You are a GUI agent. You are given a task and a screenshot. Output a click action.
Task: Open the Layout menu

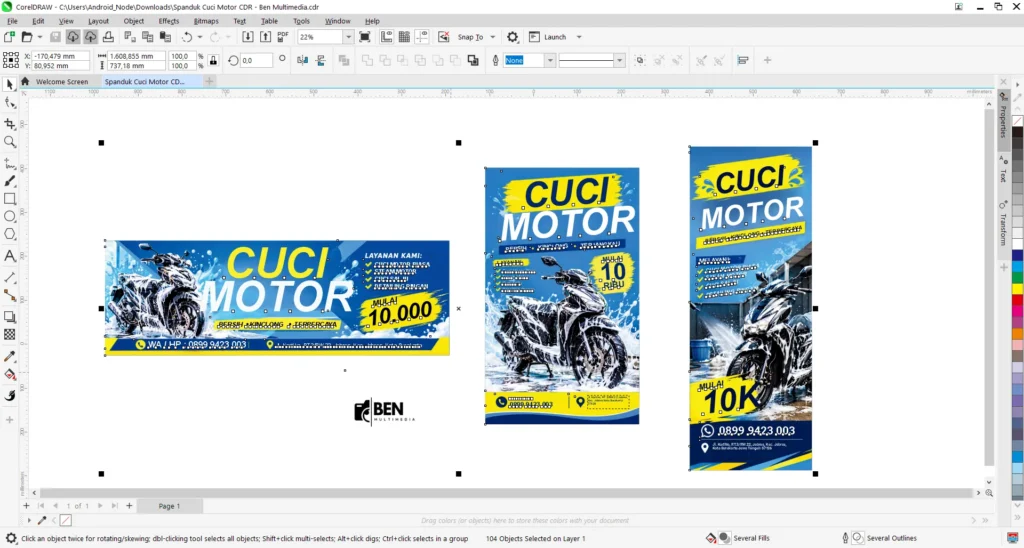click(x=99, y=21)
